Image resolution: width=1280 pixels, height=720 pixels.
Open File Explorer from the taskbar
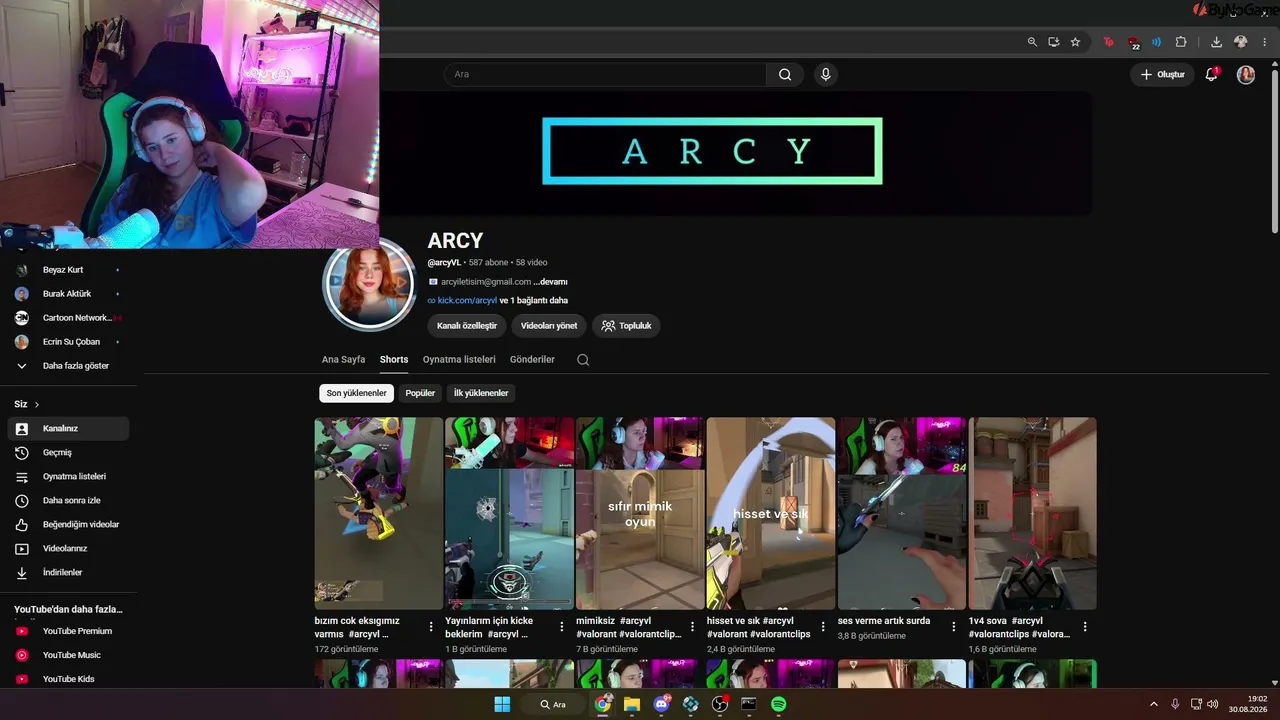click(632, 704)
